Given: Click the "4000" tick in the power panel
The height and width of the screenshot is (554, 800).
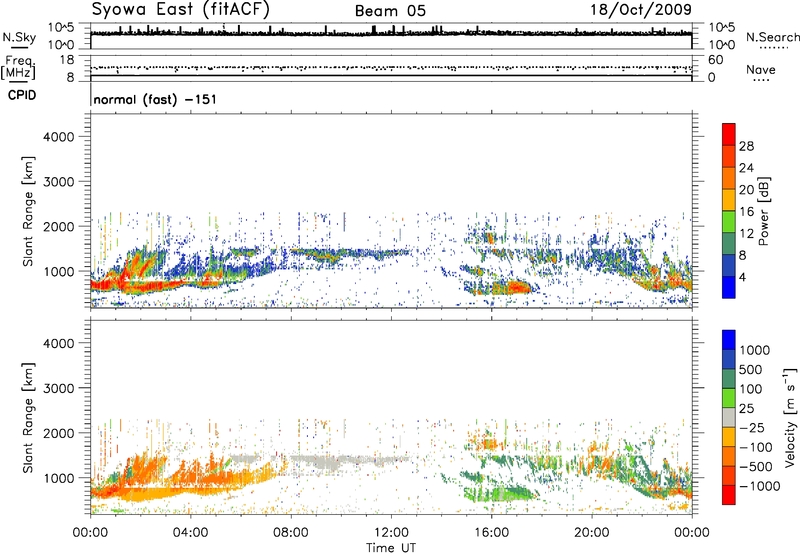Looking at the screenshot, I should (x=59, y=137).
